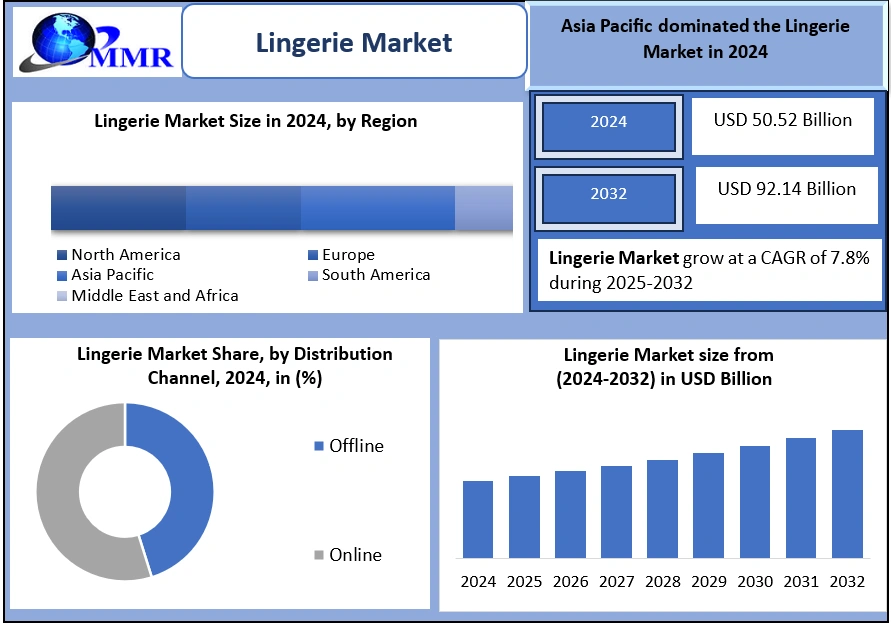Click the Offline legend marker
This screenshot has width=891, height=627.
[319, 447]
